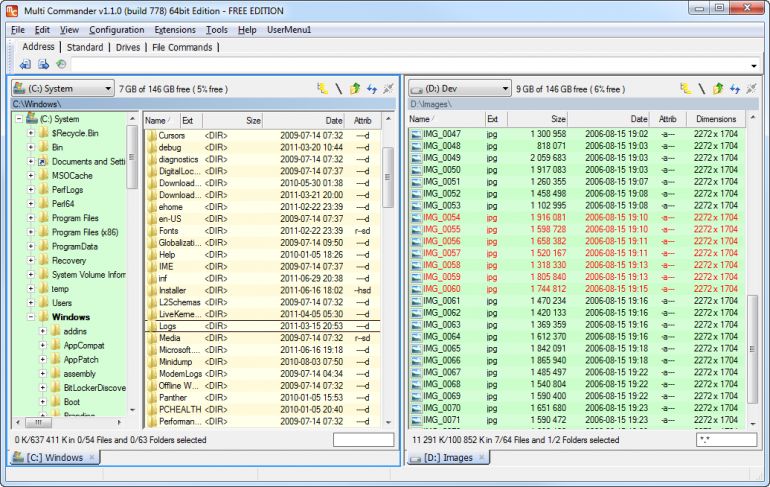The image size is (770, 487).
Task: Click left panel gray pin icon
Action: [x=388, y=88]
